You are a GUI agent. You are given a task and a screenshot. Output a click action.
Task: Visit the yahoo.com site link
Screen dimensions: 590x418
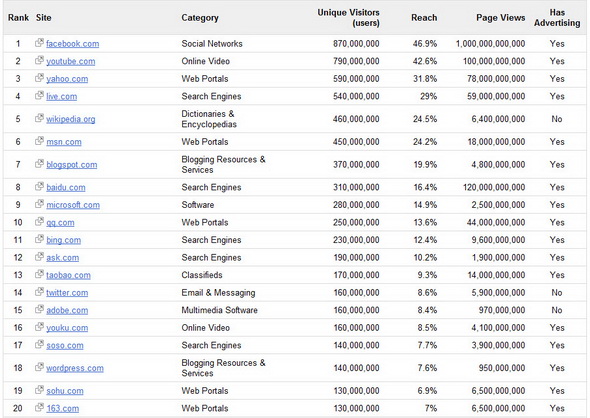[x=67, y=79]
